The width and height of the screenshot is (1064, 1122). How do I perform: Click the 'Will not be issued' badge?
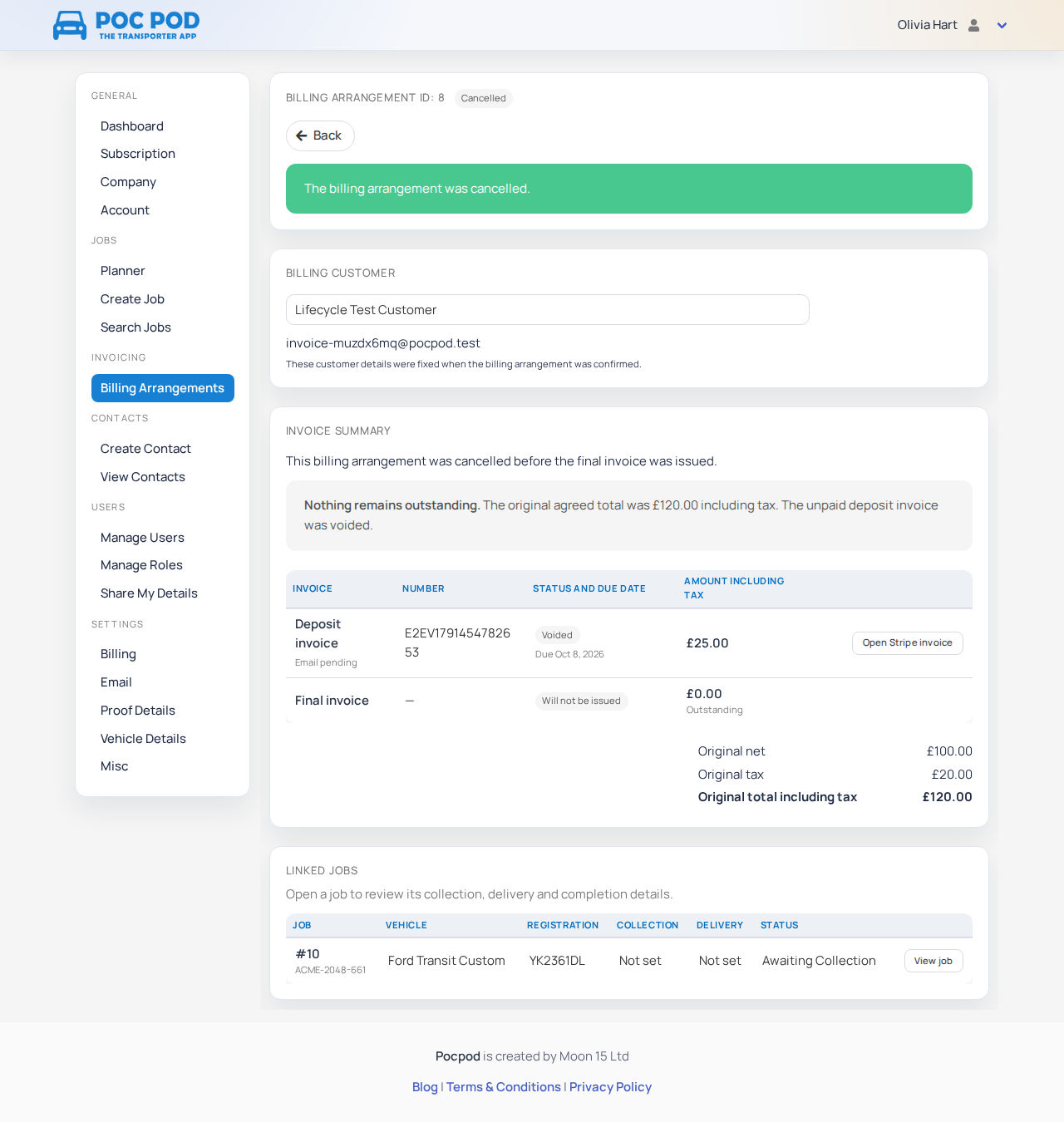click(x=581, y=701)
